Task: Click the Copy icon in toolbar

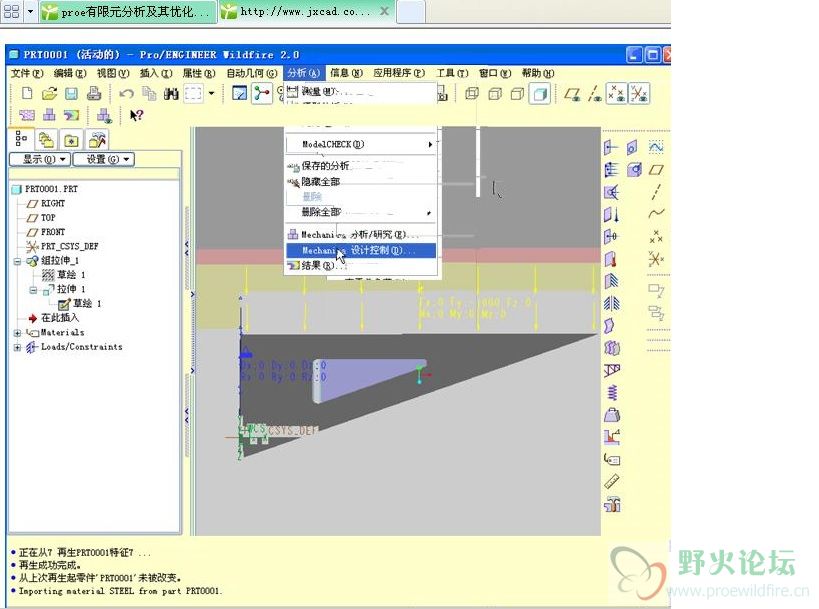Action: [149, 93]
